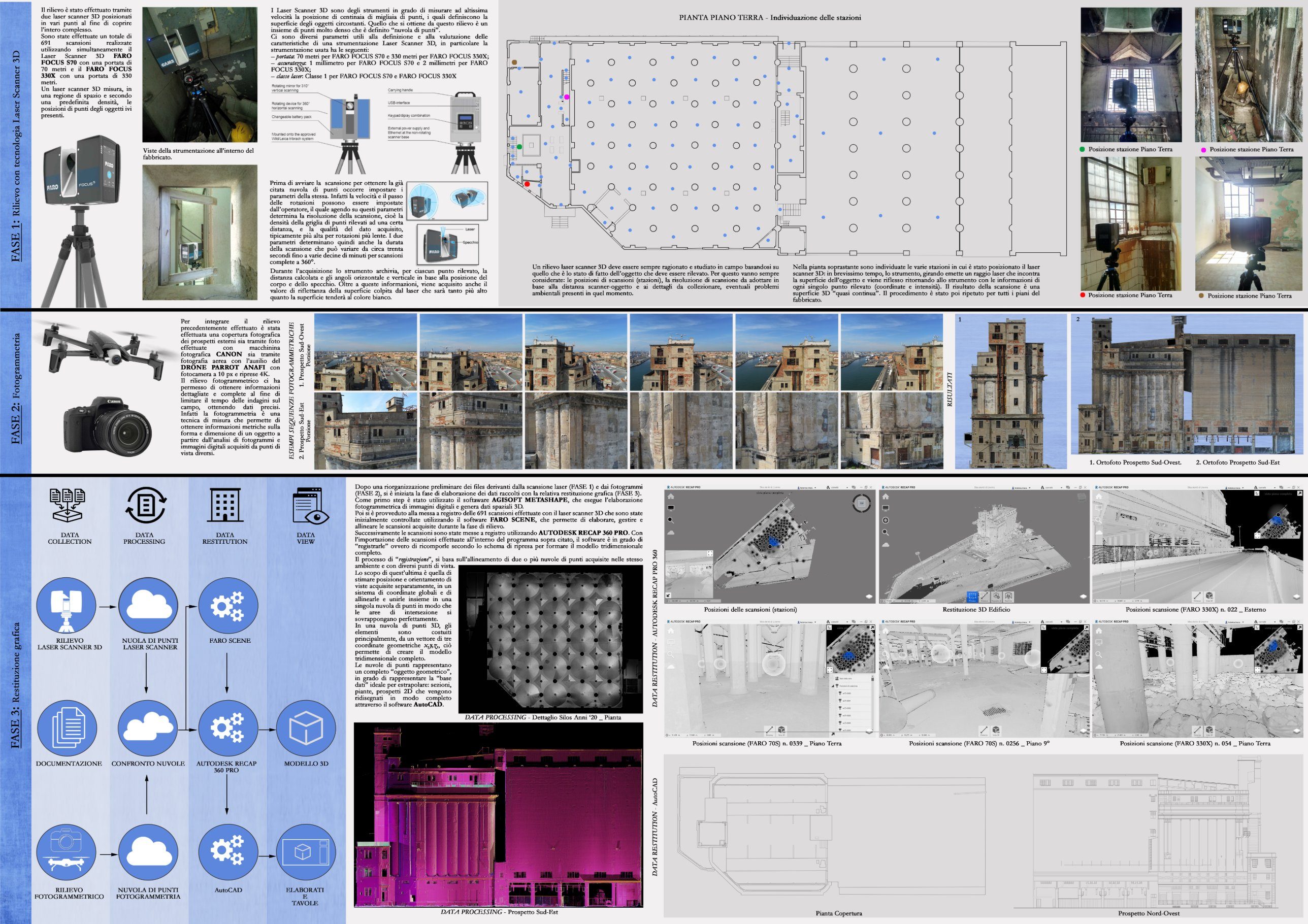
Task: Click the Elaborati e Tavole icon
Action: 307,851
